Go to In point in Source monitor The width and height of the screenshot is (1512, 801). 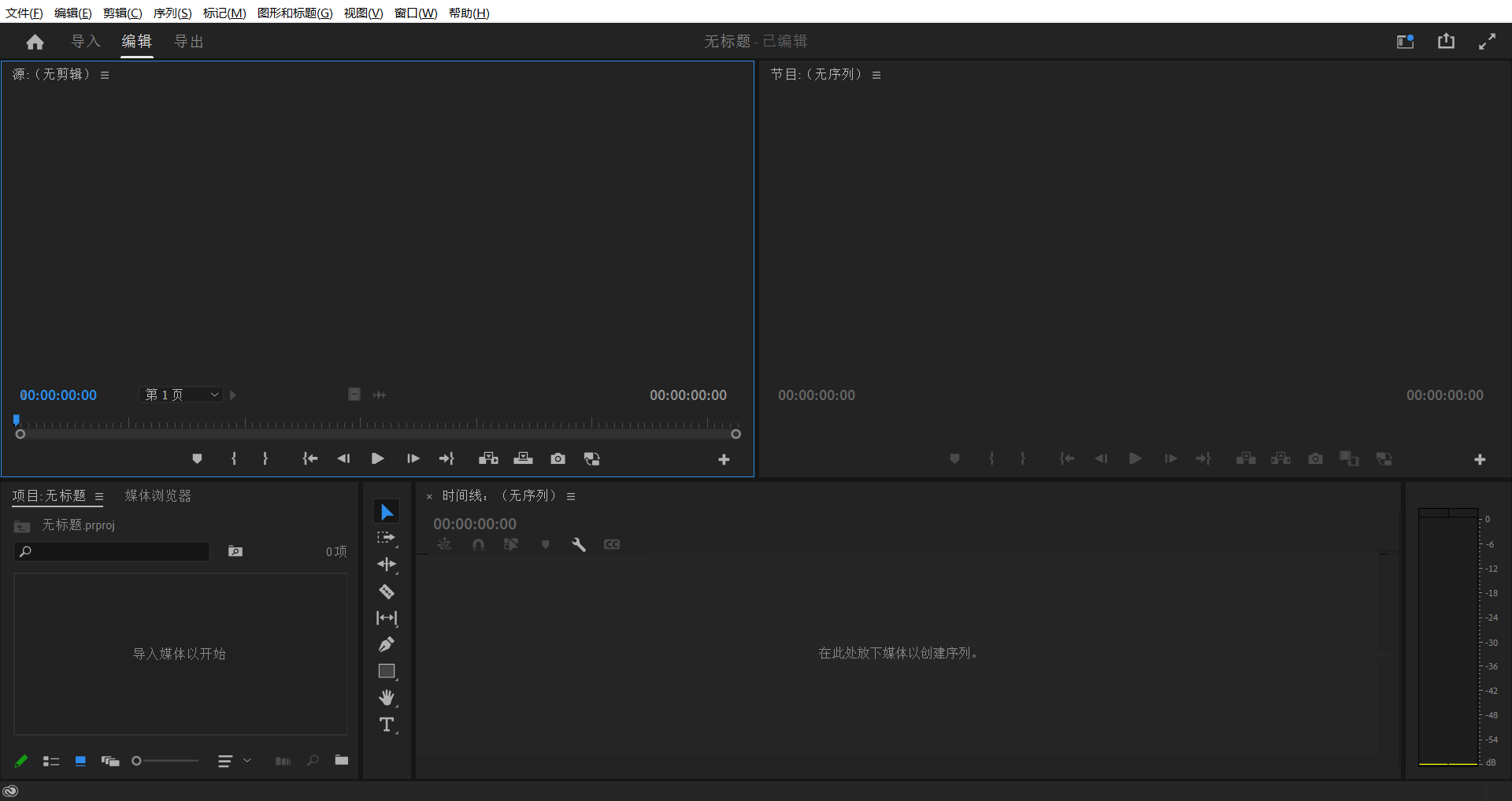coord(310,458)
